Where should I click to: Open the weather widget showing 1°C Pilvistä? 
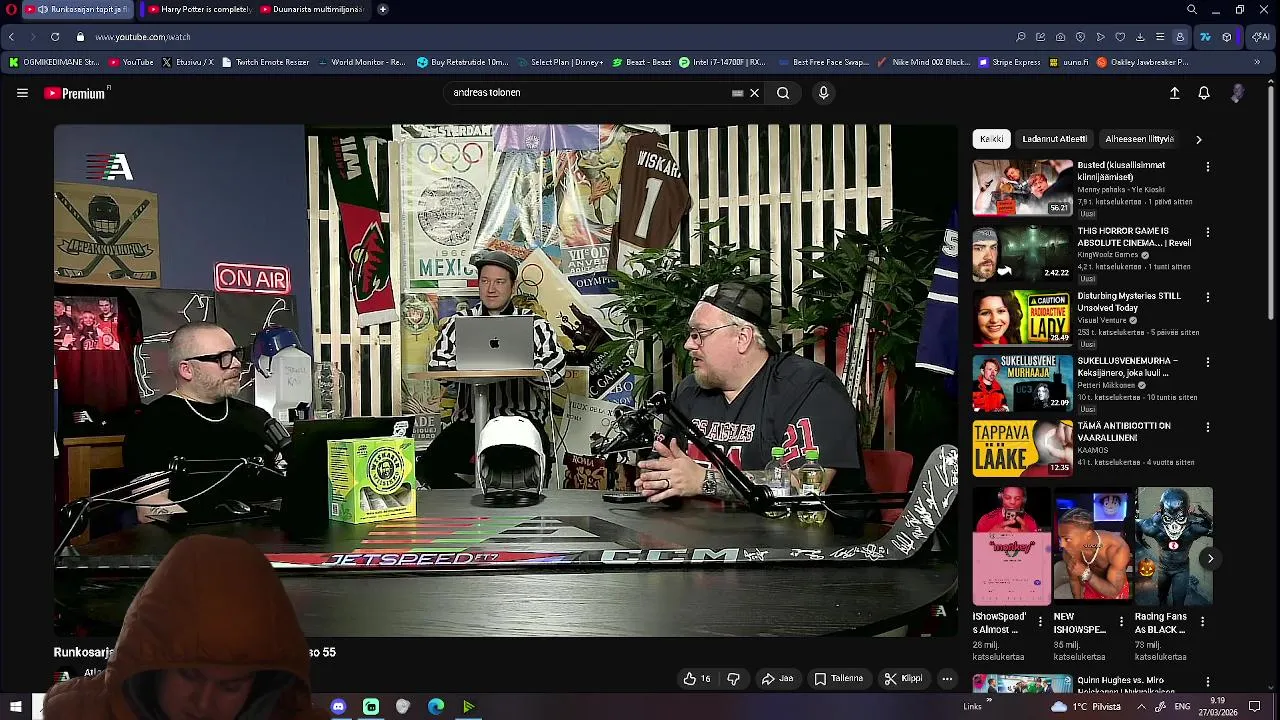[x=1084, y=706]
